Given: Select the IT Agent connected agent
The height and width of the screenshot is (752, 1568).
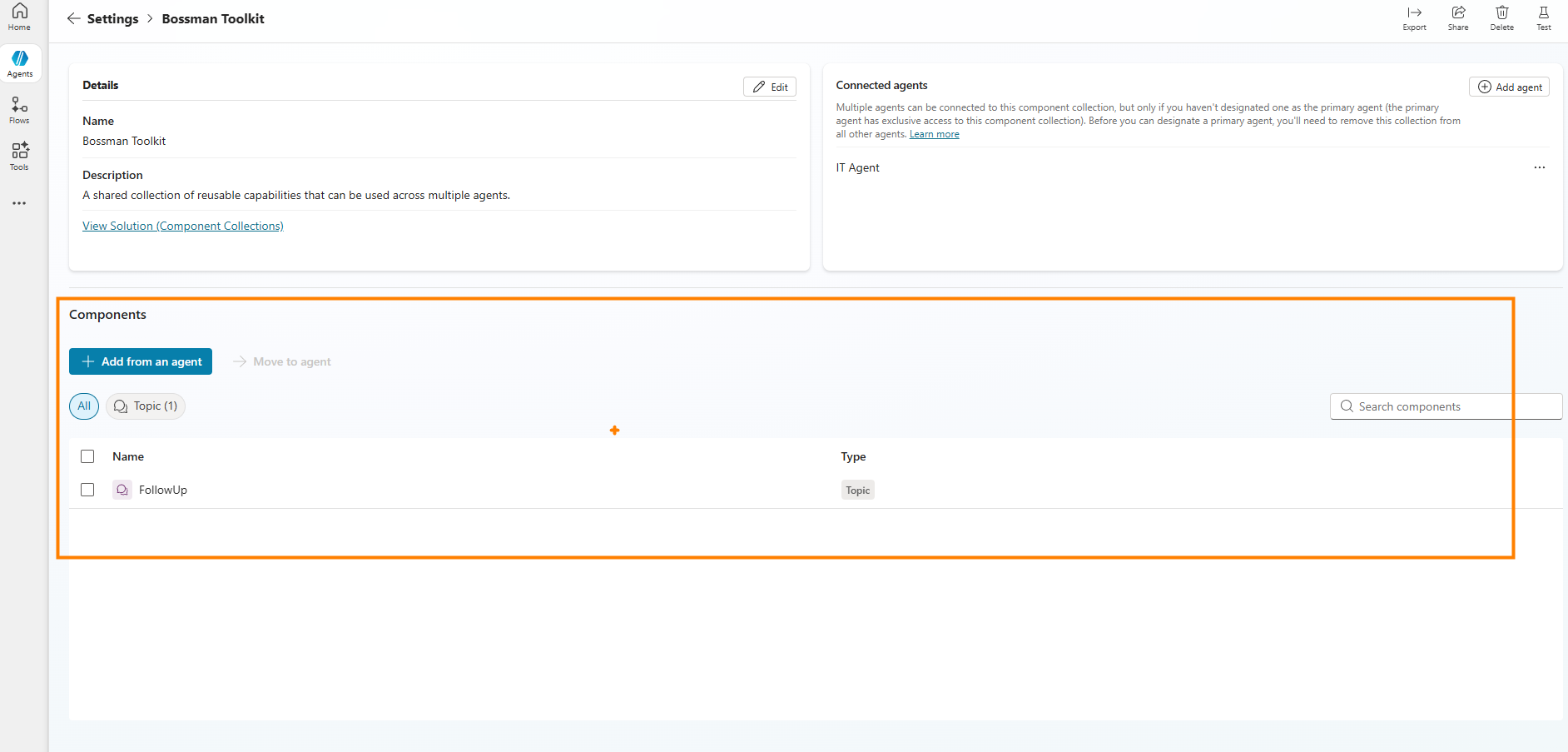Looking at the screenshot, I should click(x=858, y=167).
